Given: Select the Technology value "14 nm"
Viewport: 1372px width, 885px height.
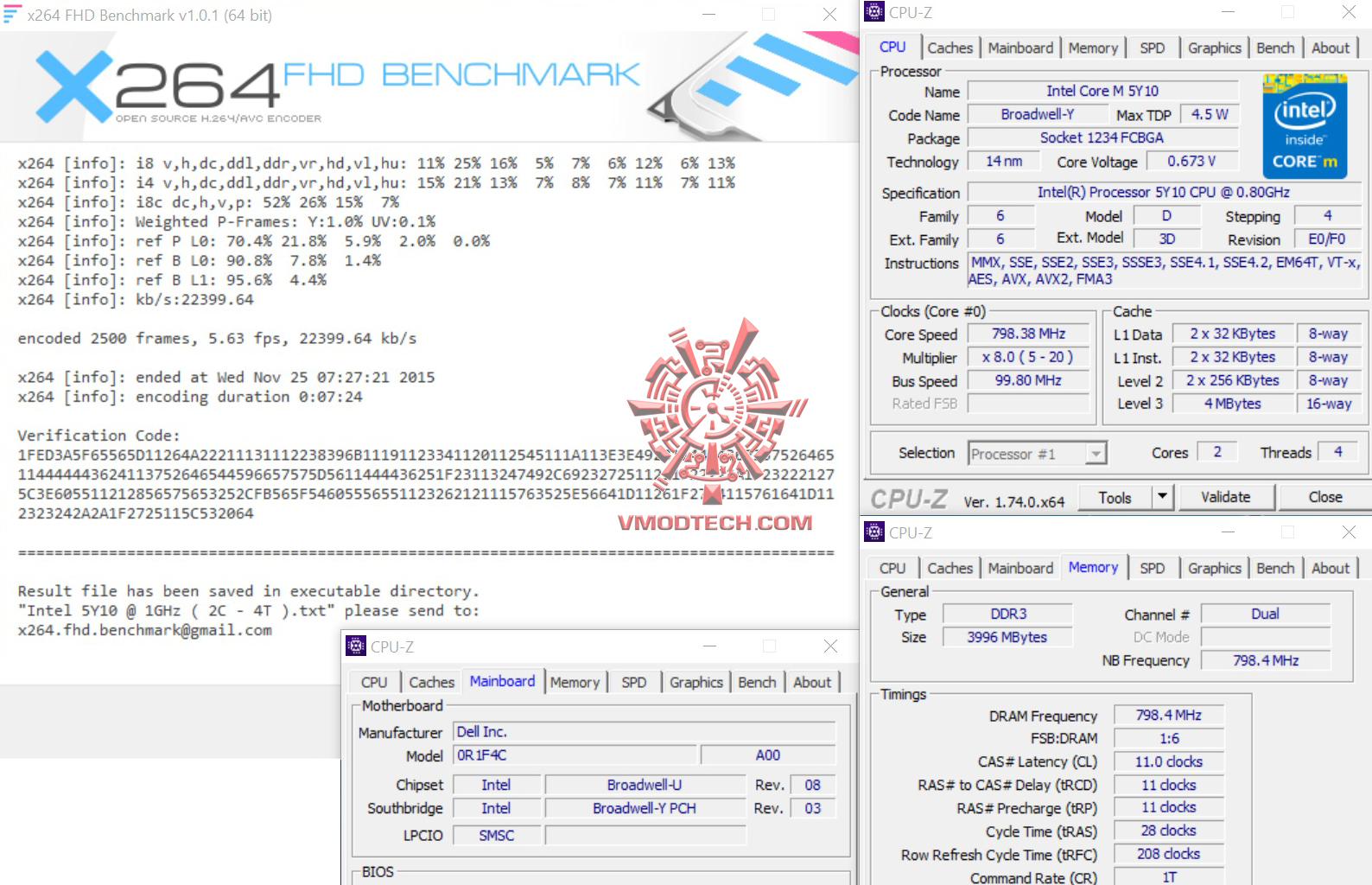Looking at the screenshot, I should click(x=1004, y=161).
